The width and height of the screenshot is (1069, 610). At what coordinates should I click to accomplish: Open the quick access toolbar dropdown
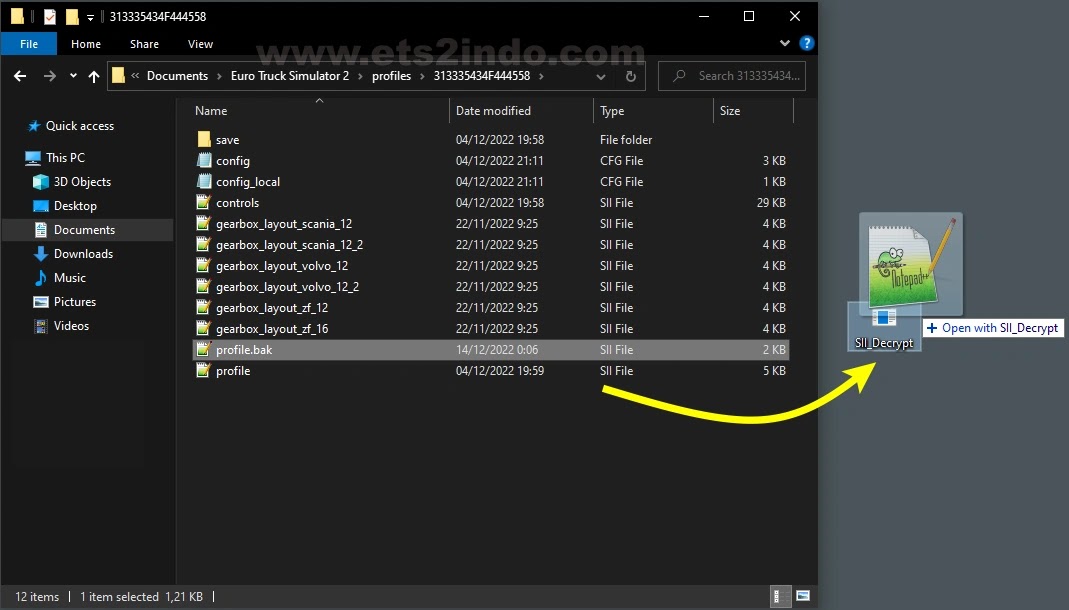tap(90, 17)
